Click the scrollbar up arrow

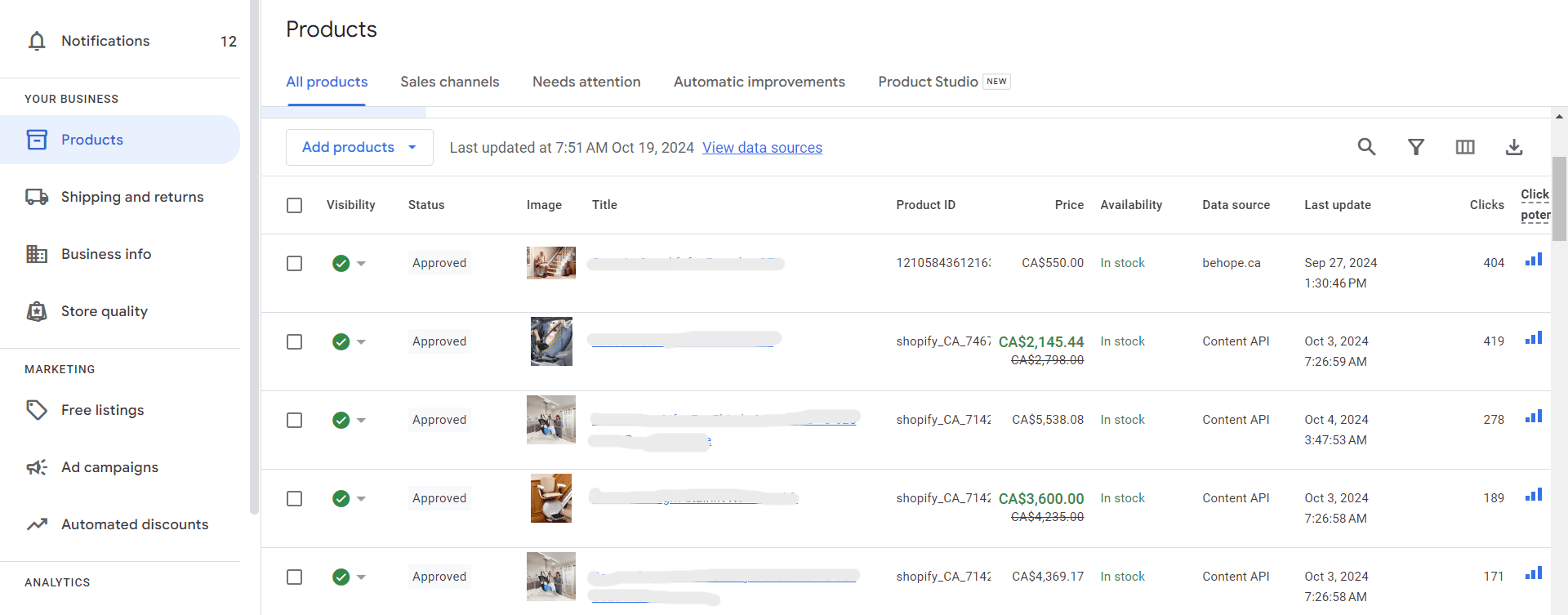pyautogui.click(x=1559, y=117)
